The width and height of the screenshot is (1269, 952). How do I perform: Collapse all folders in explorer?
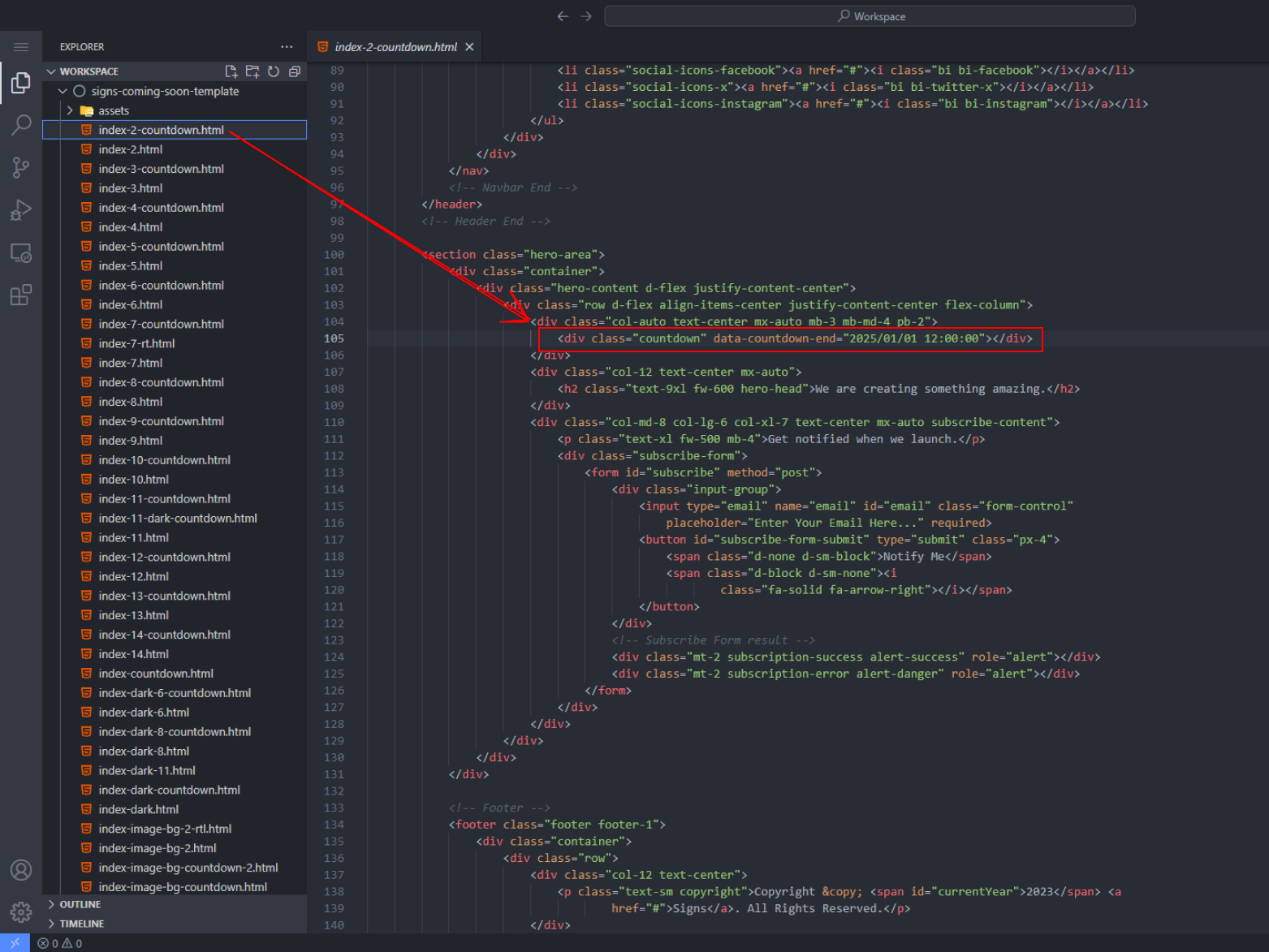coord(295,71)
